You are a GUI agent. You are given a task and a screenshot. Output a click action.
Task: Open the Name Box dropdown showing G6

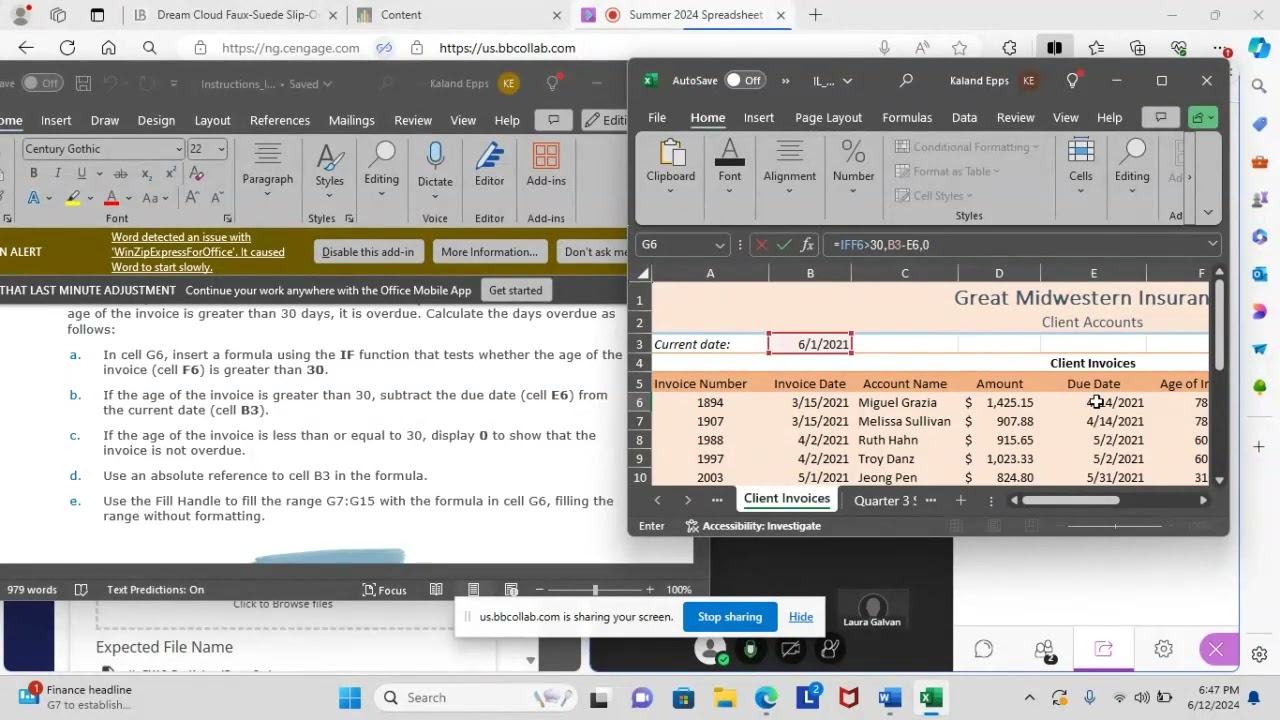point(719,245)
